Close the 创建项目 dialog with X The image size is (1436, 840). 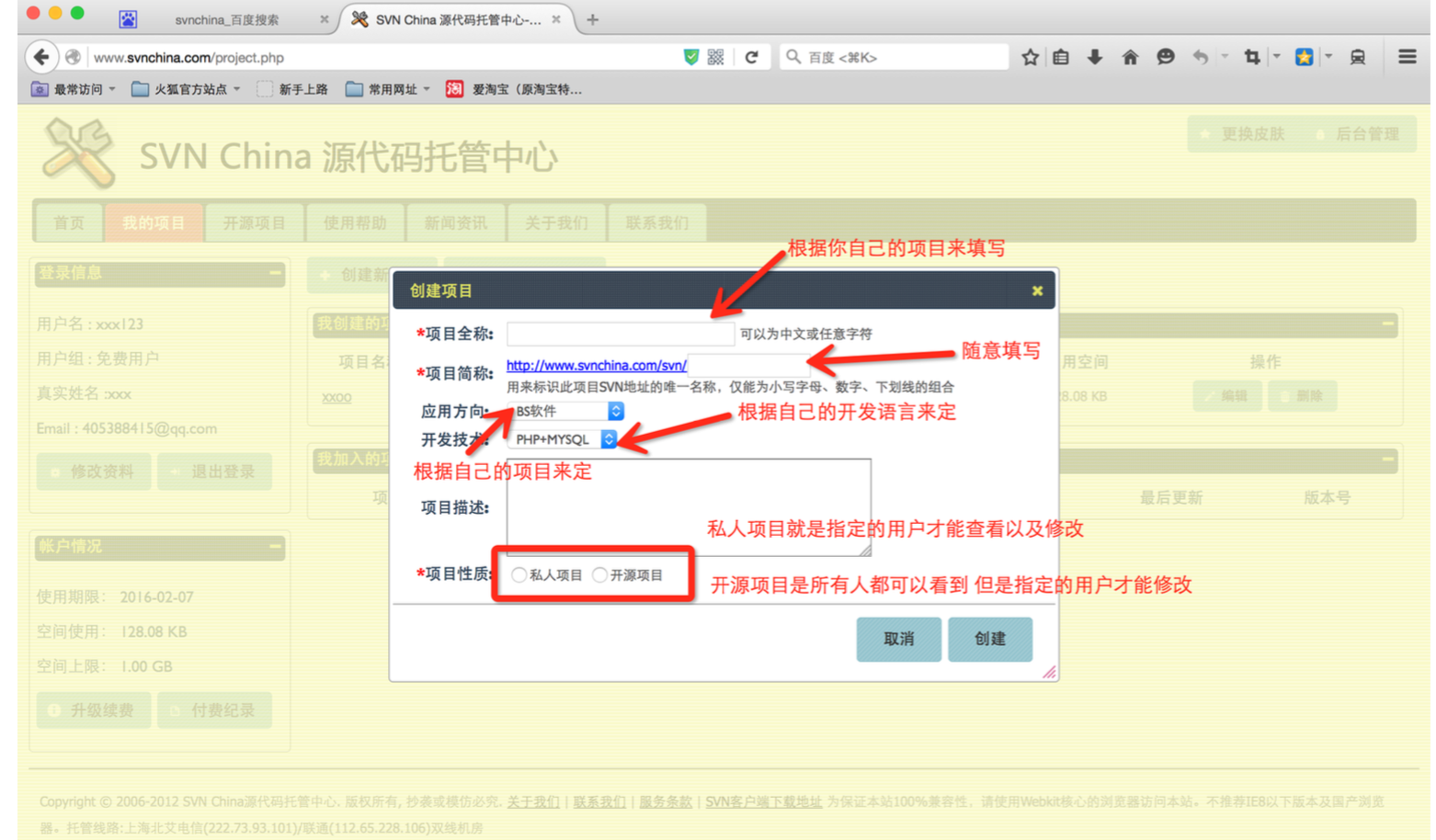(x=1037, y=290)
